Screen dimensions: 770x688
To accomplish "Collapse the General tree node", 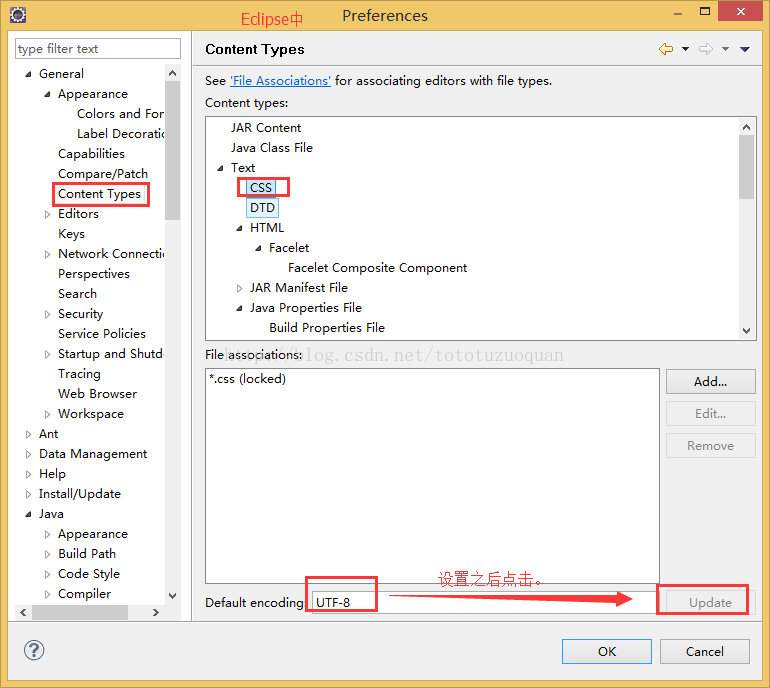I will 28,74.
